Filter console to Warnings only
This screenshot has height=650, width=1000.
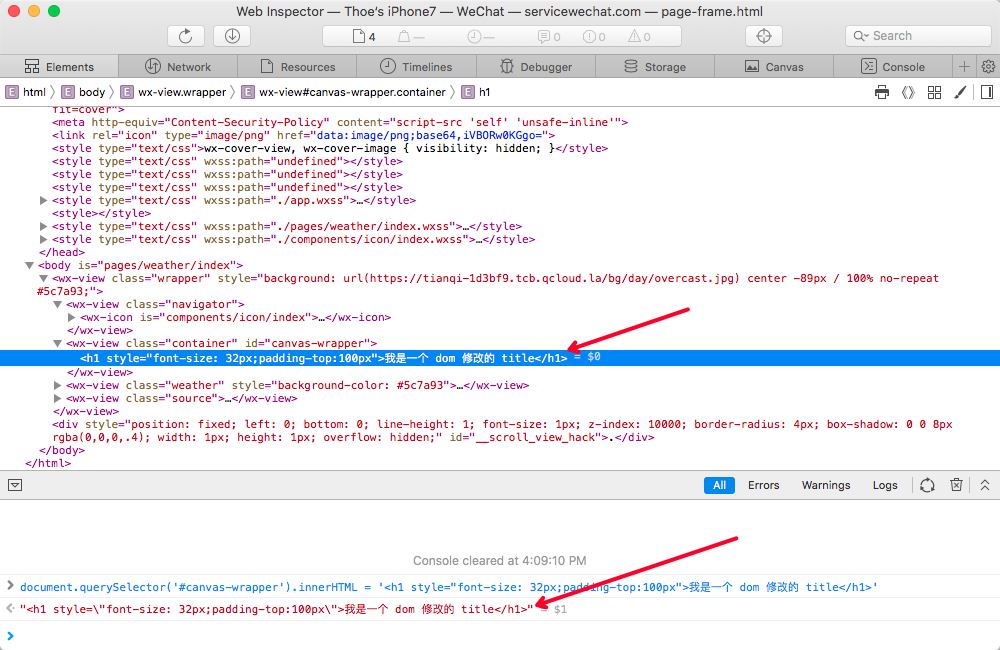826,485
